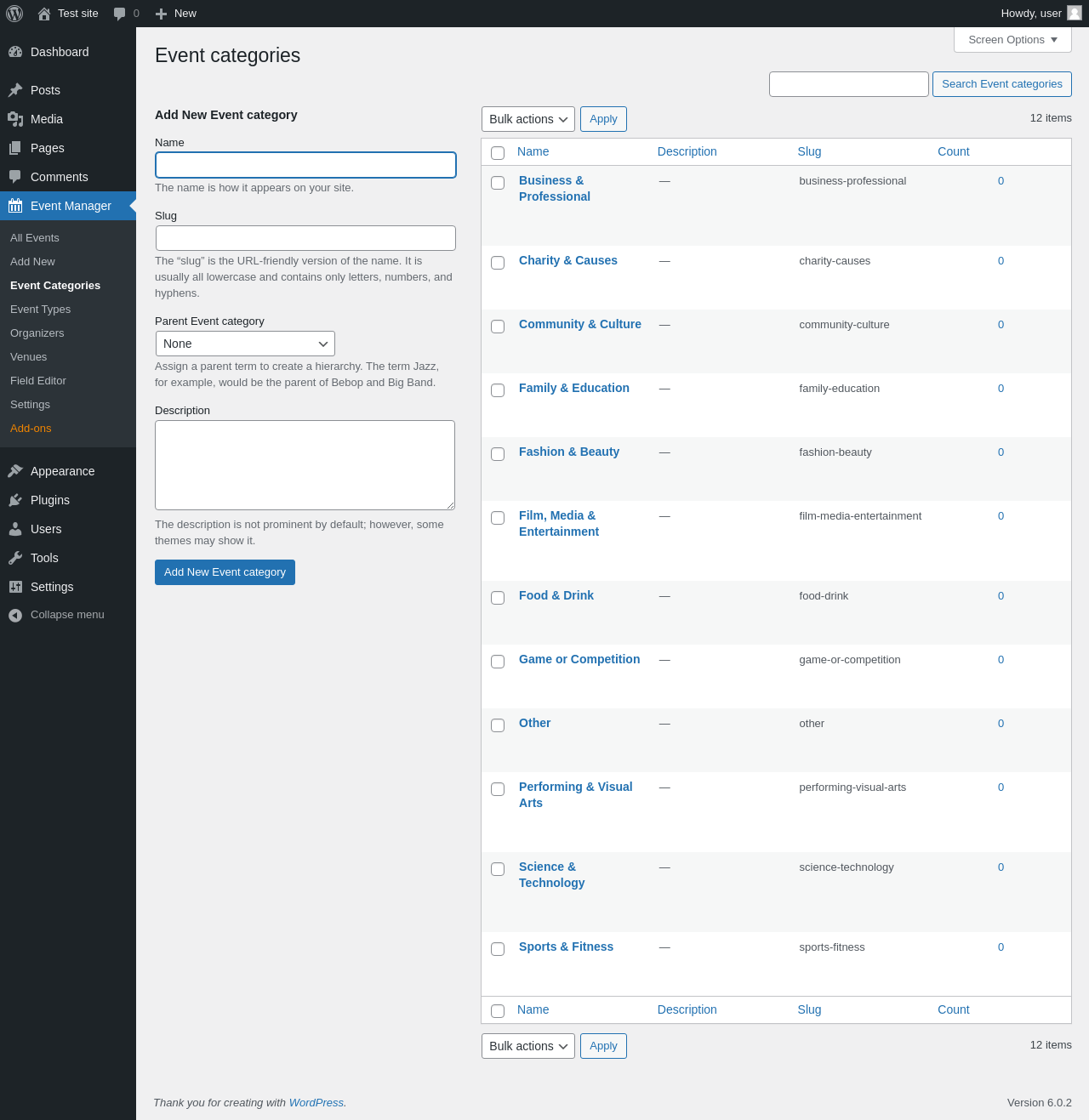The image size is (1089, 1120).
Task: Tick the Sports & Fitness checkbox
Action: tap(498, 949)
